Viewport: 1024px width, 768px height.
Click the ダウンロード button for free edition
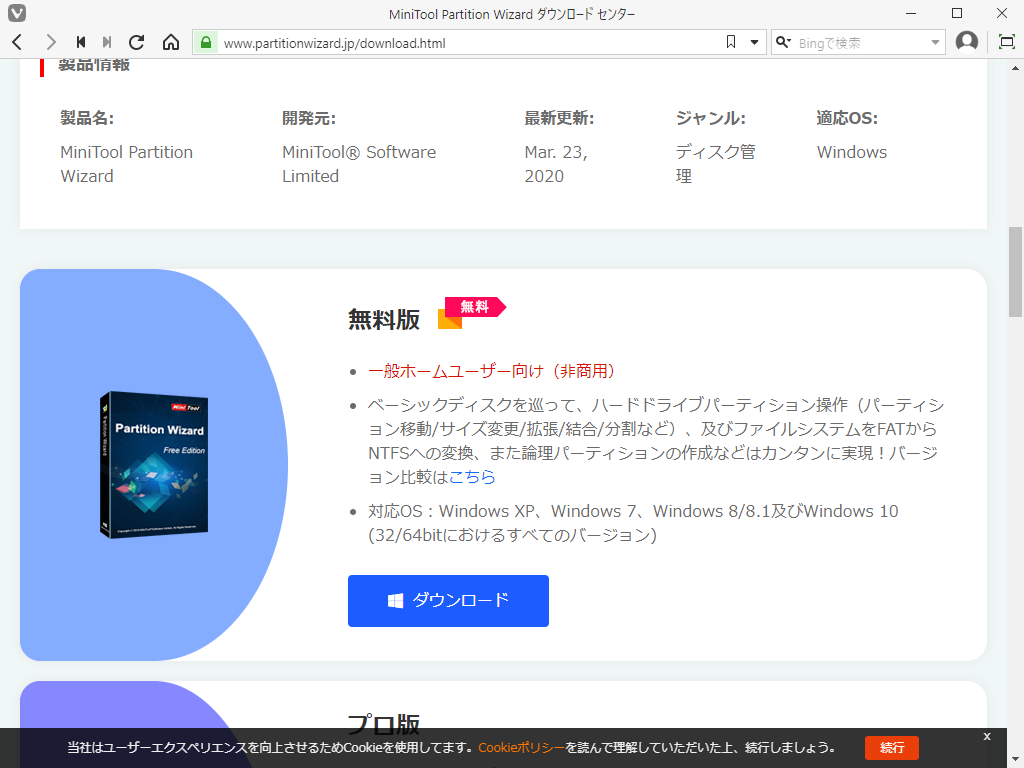(448, 601)
